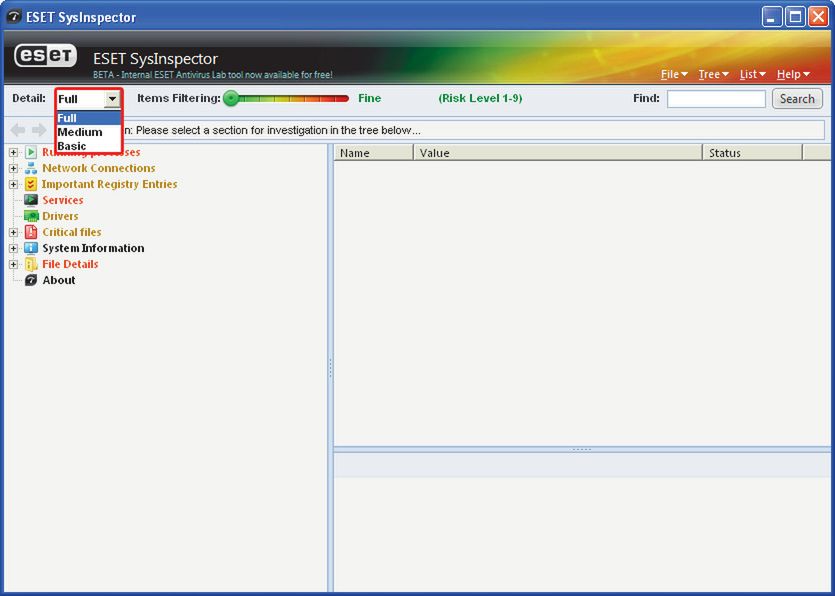Click the Items Filtering slider handle
The image size is (835, 596).
[x=231, y=99]
